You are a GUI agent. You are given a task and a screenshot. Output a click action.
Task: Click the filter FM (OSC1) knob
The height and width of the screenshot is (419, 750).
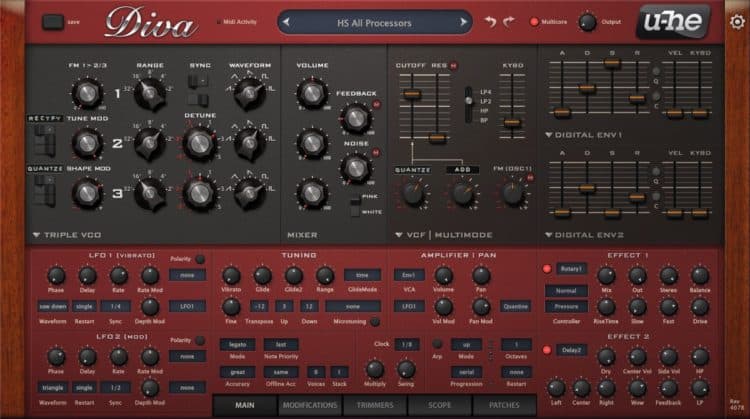(512, 193)
